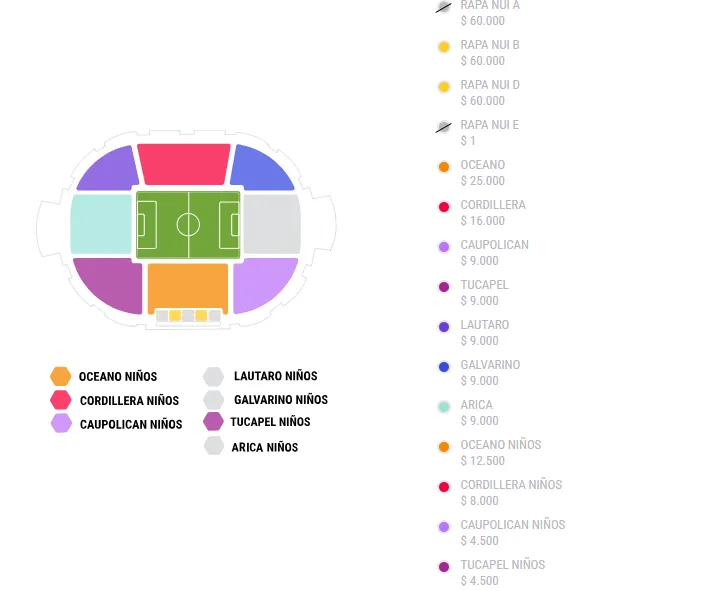The image size is (709, 591).
Task: Click the teal color dot beside Arica price
Action: (x=444, y=407)
